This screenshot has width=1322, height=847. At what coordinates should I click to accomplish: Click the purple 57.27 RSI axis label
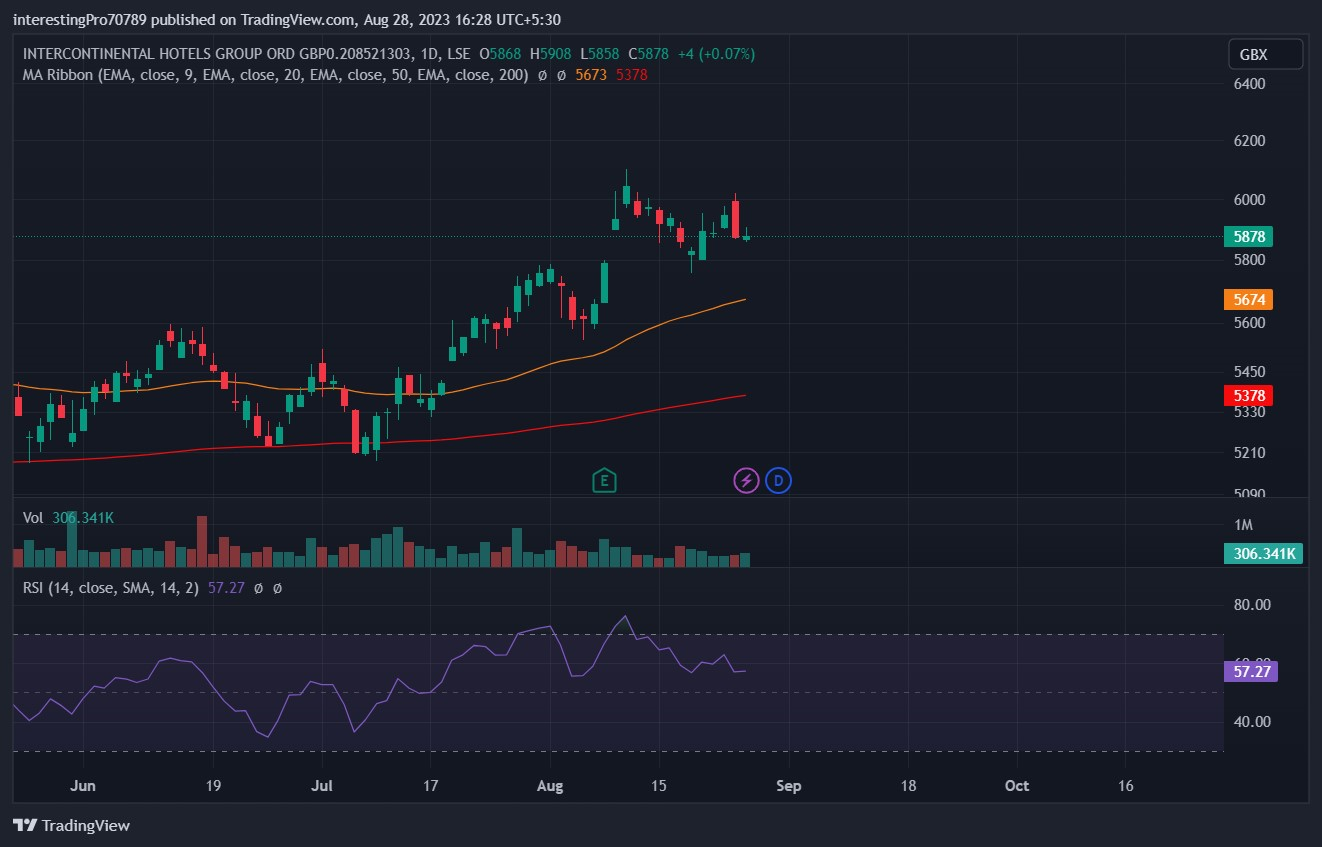1250,671
